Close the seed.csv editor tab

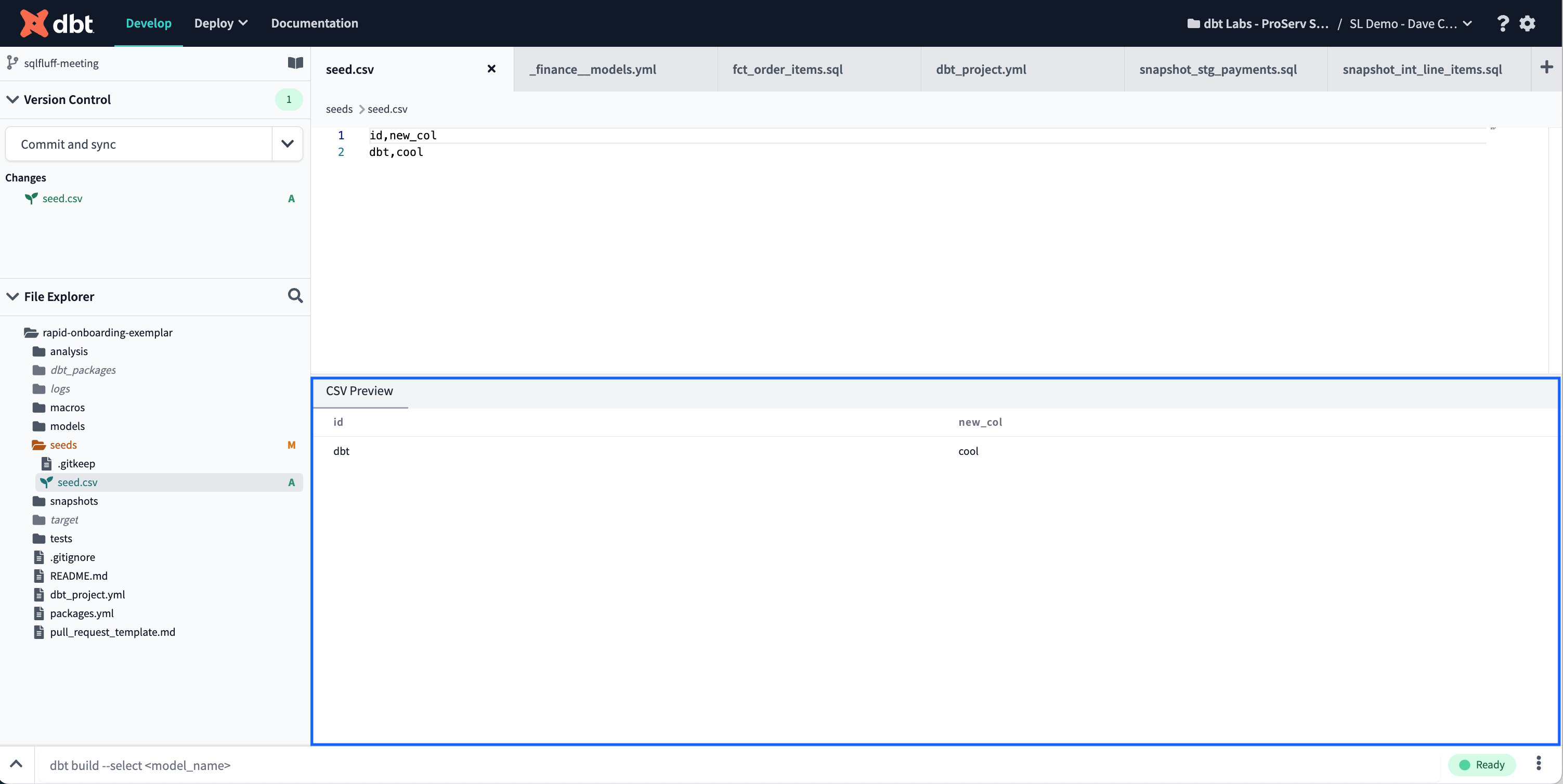[490, 68]
